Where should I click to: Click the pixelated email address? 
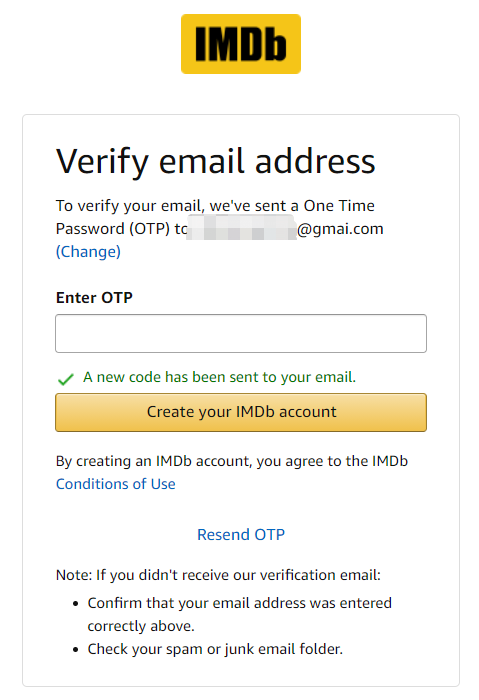(x=242, y=228)
